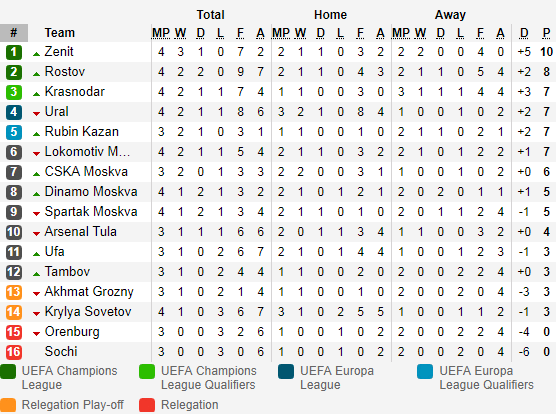The height and width of the screenshot is (414, 556).
Task: Click the green up arrow beside Rostov
Action: (x=36, y=74)
